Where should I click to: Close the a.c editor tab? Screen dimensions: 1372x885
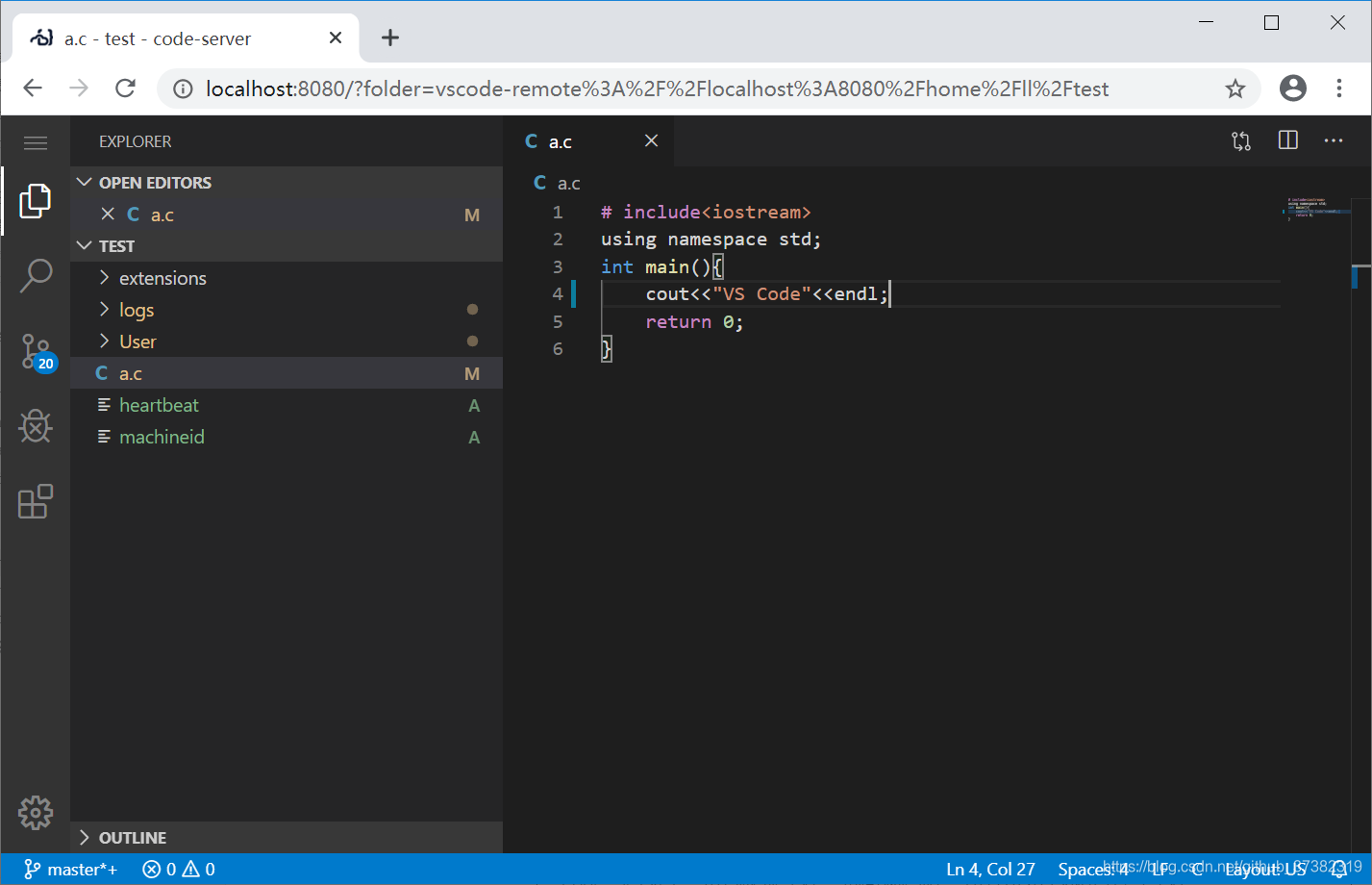[651, 140]
